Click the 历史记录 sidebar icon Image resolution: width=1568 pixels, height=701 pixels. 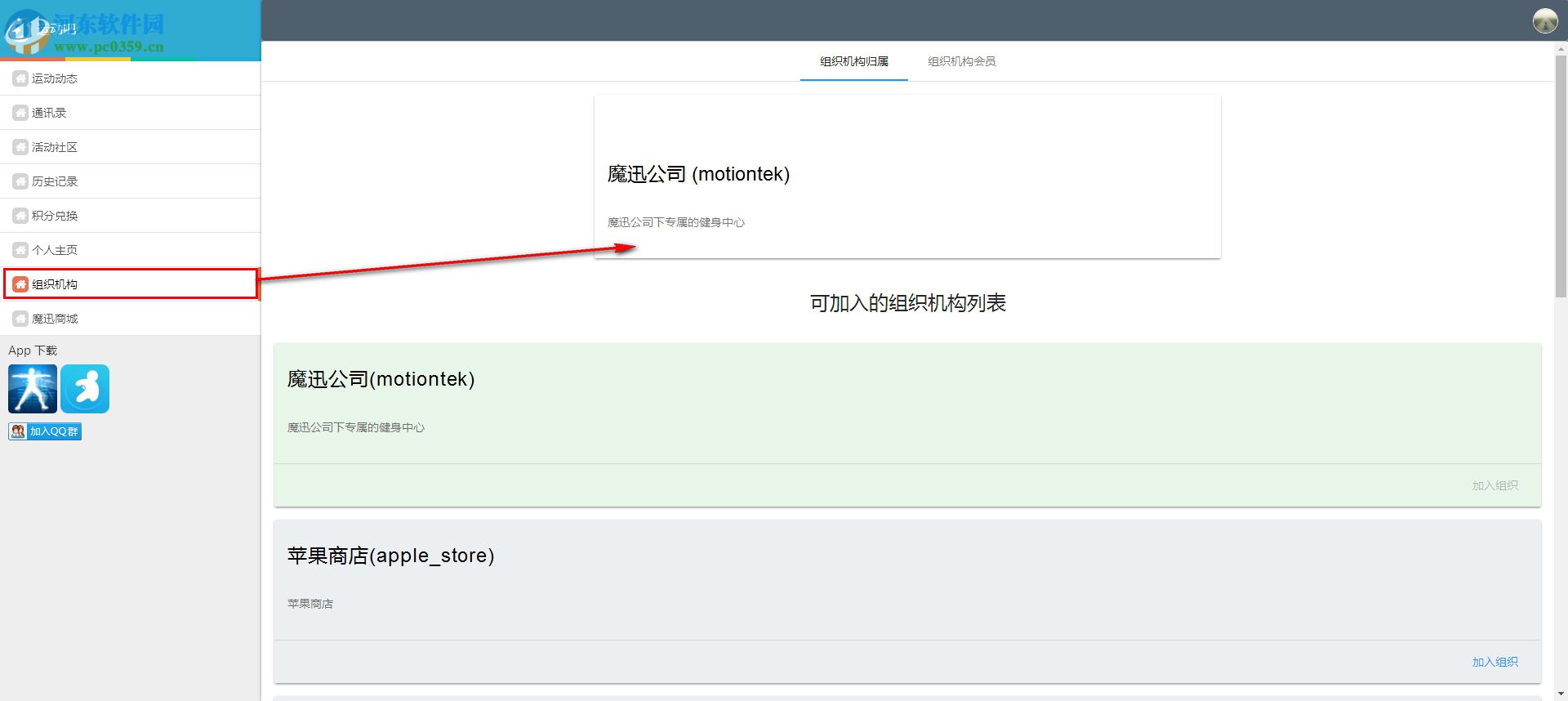point(20,181)
